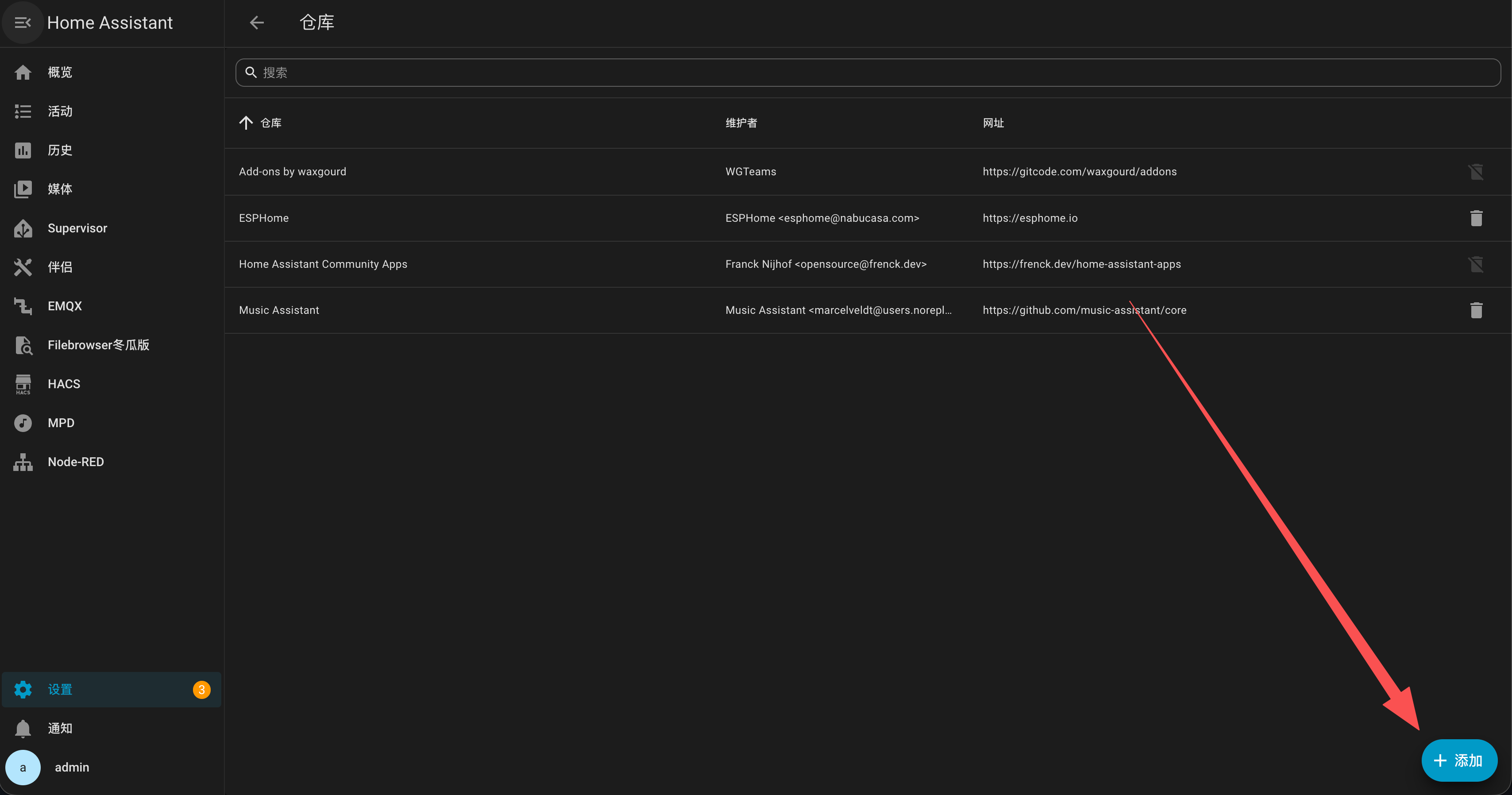Open the 媒体 media browser
The image size is (1512, 795).
(112, 189)
